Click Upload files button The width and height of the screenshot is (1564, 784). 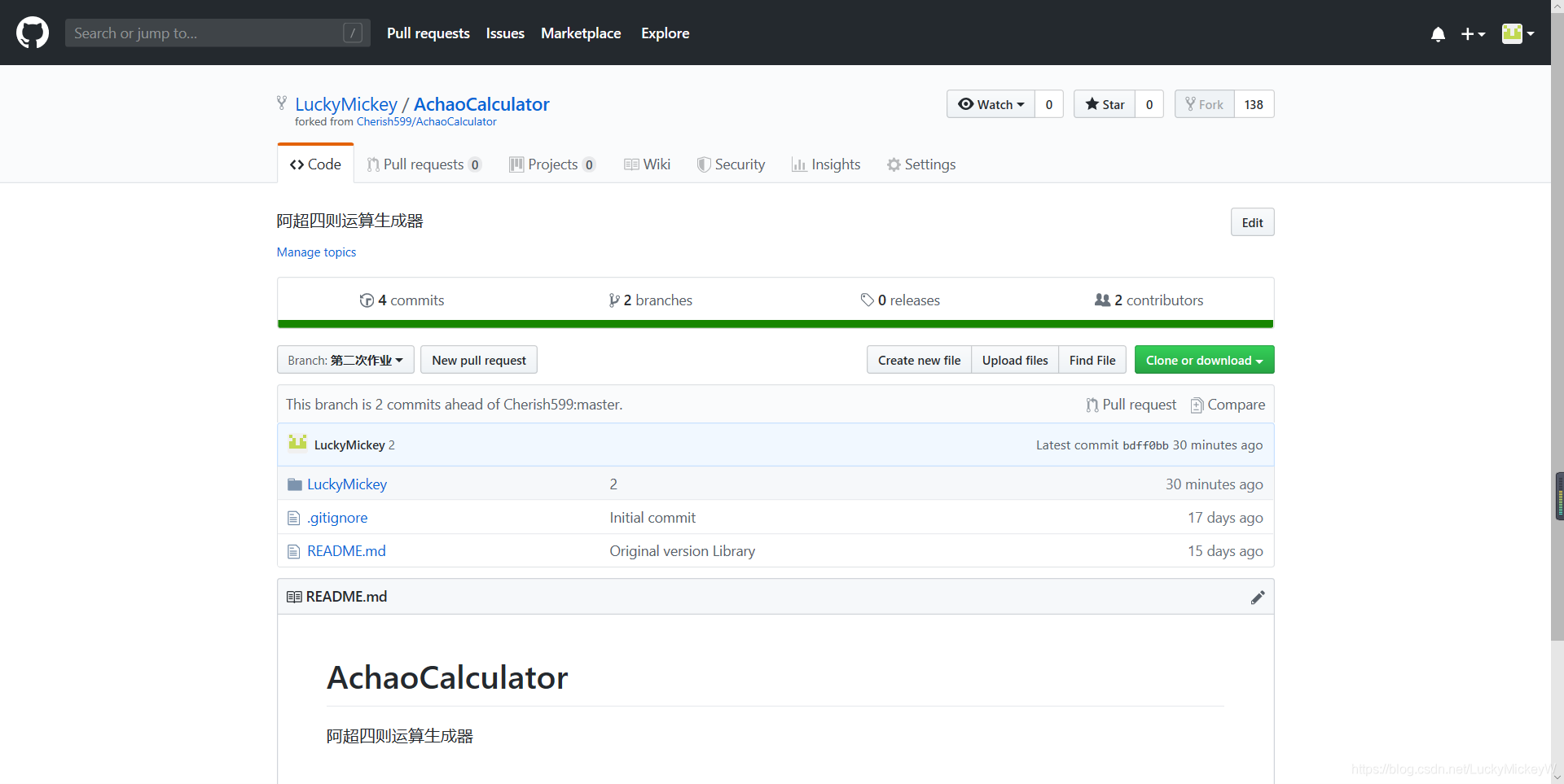pos(1015,360)
